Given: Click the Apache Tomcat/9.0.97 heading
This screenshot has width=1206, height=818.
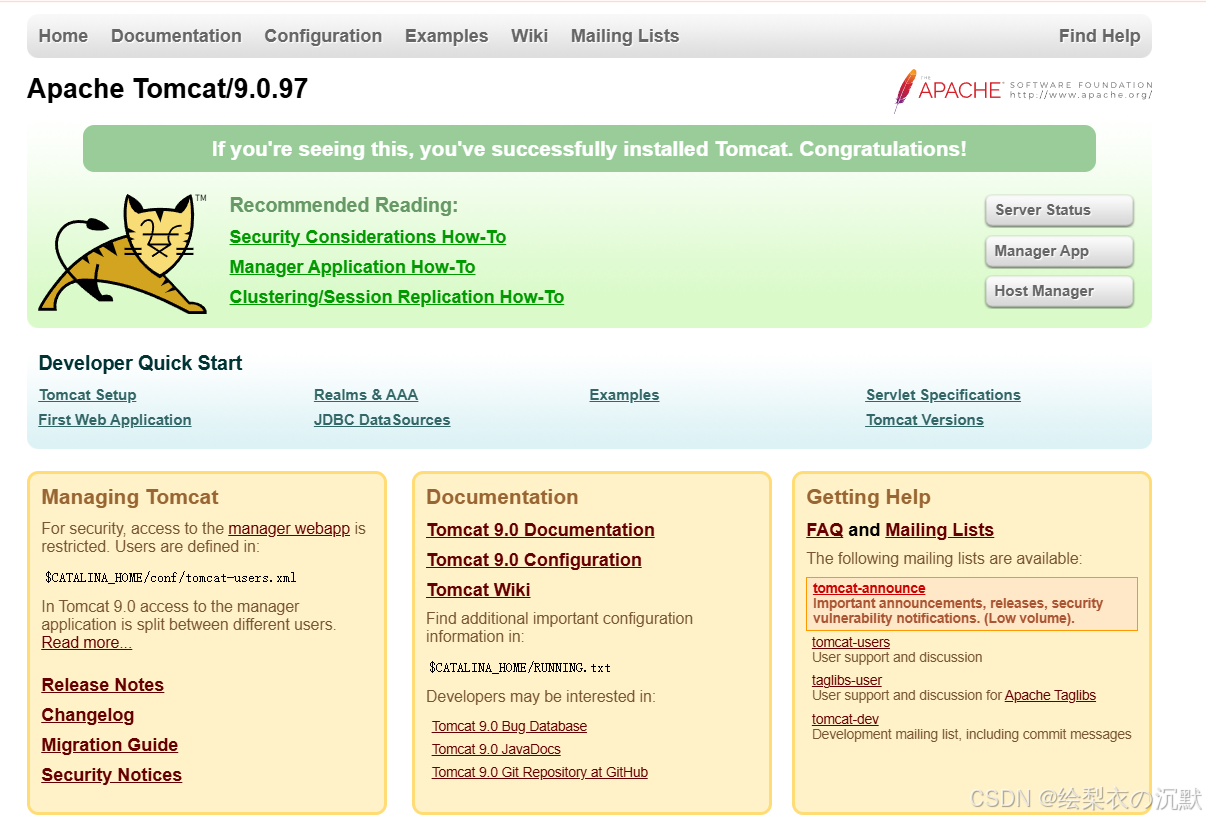Looking at the screenshot, I should click(167, 89).
